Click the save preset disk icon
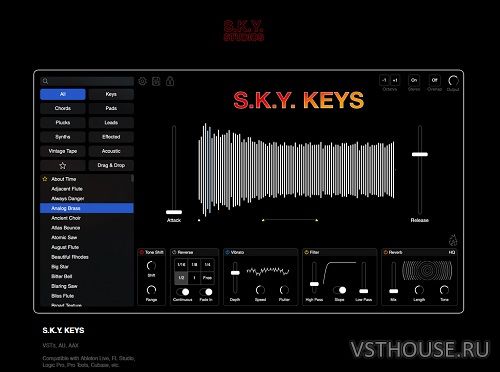The height and width of the screenshot is (372, 500). (156, 81)
